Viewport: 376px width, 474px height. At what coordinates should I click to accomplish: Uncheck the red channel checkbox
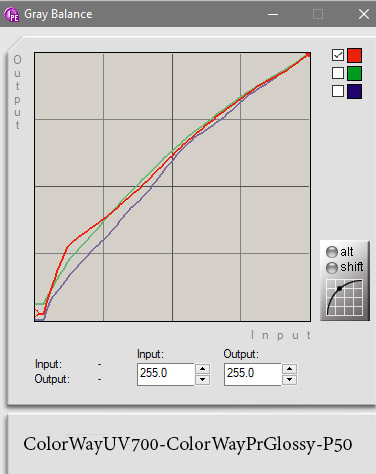tap(338, 55)
